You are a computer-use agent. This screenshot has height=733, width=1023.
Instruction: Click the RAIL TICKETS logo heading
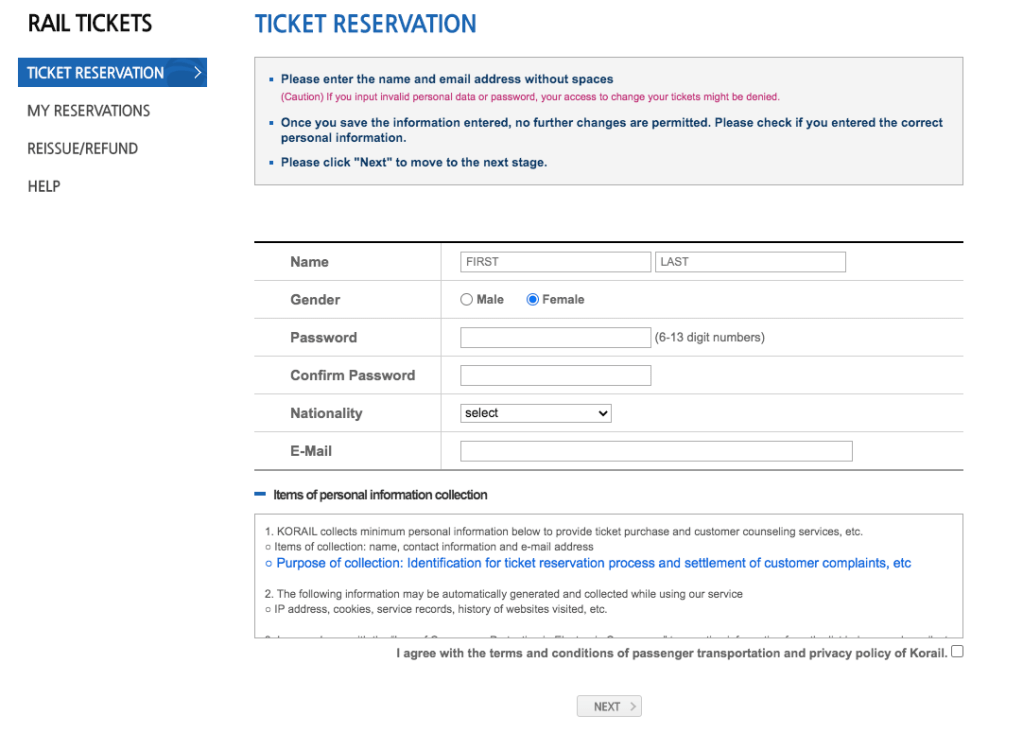click(90, 23)
